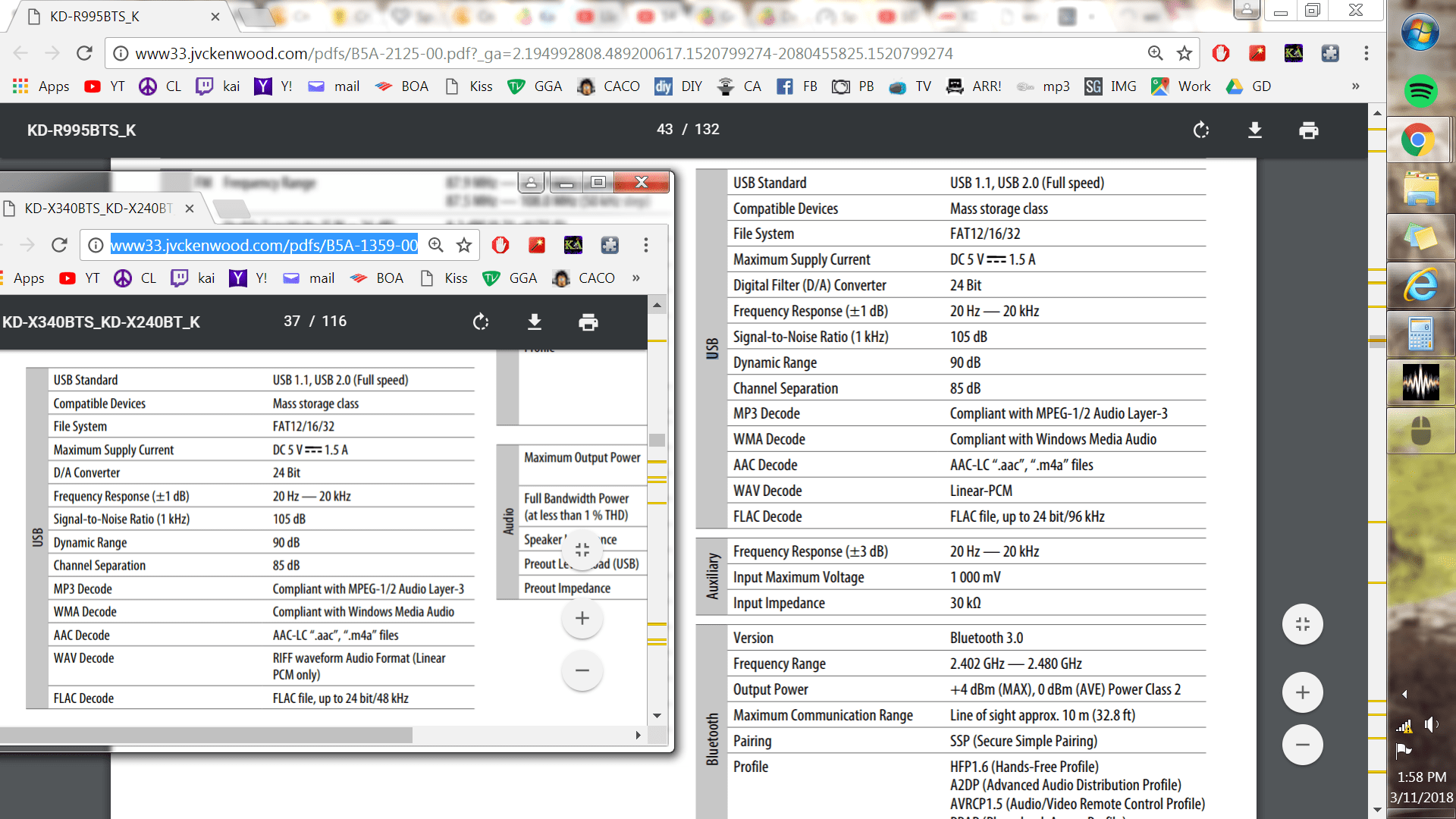Image resolution: width=1456 pixels, height=819 pixels.
Task: Bookmark page with star in front window
Action: pos(464,245)
